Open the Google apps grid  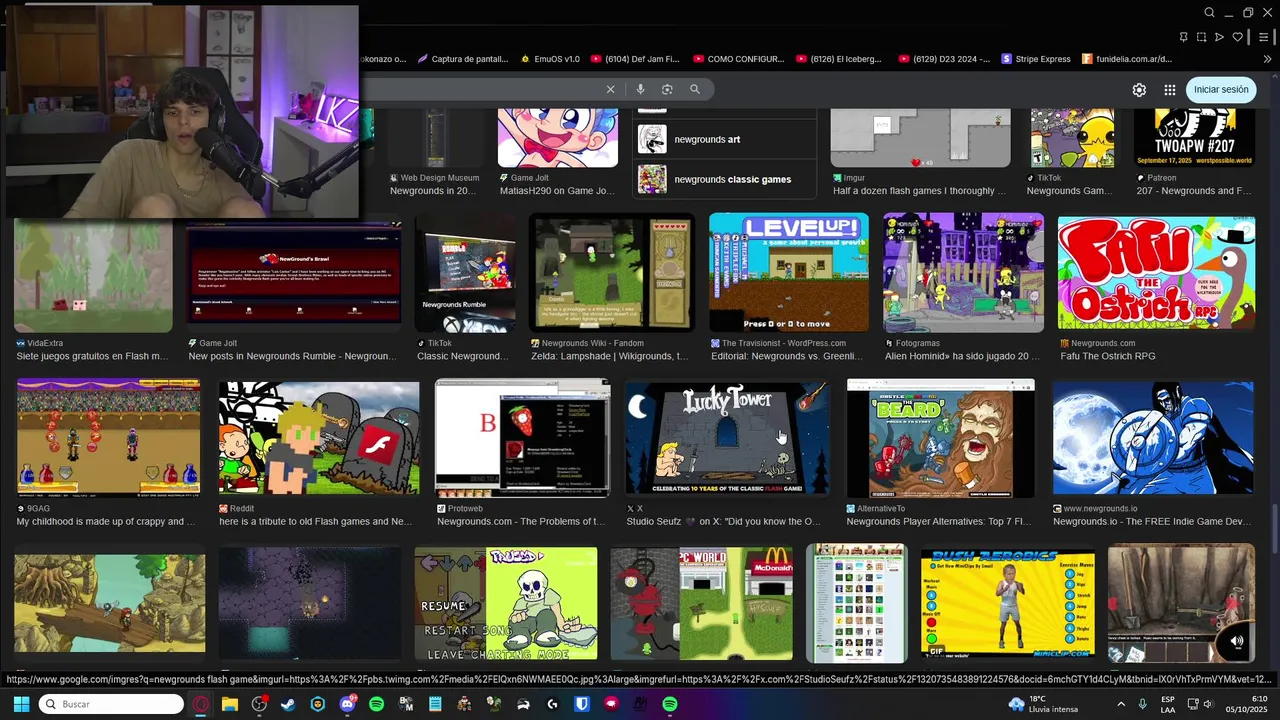click(x=1169, y=90)
